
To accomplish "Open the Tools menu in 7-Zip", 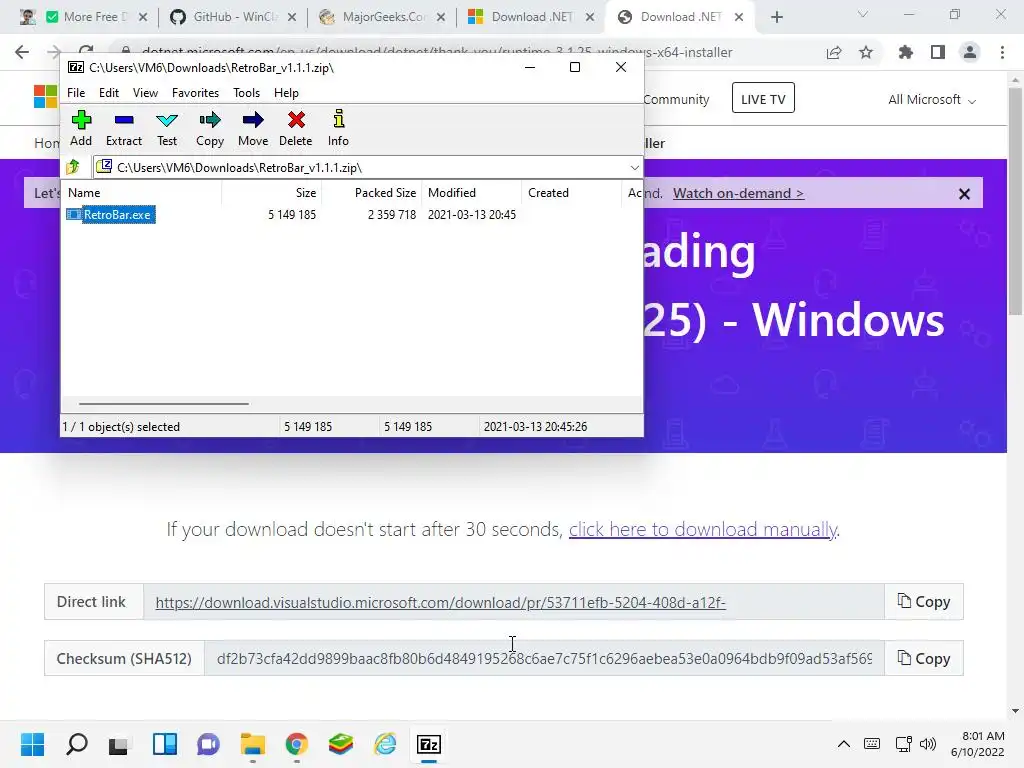I will click(x=246, y=93).
